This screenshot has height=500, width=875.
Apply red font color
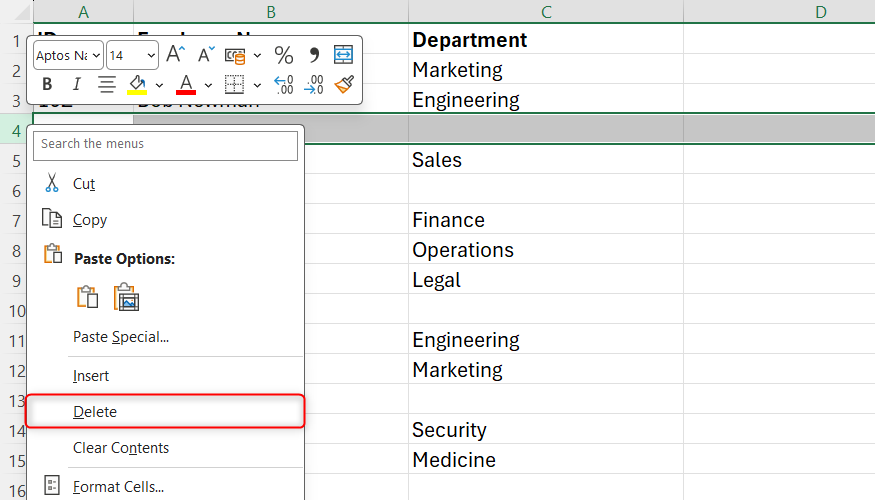click(x=186, y=85)
